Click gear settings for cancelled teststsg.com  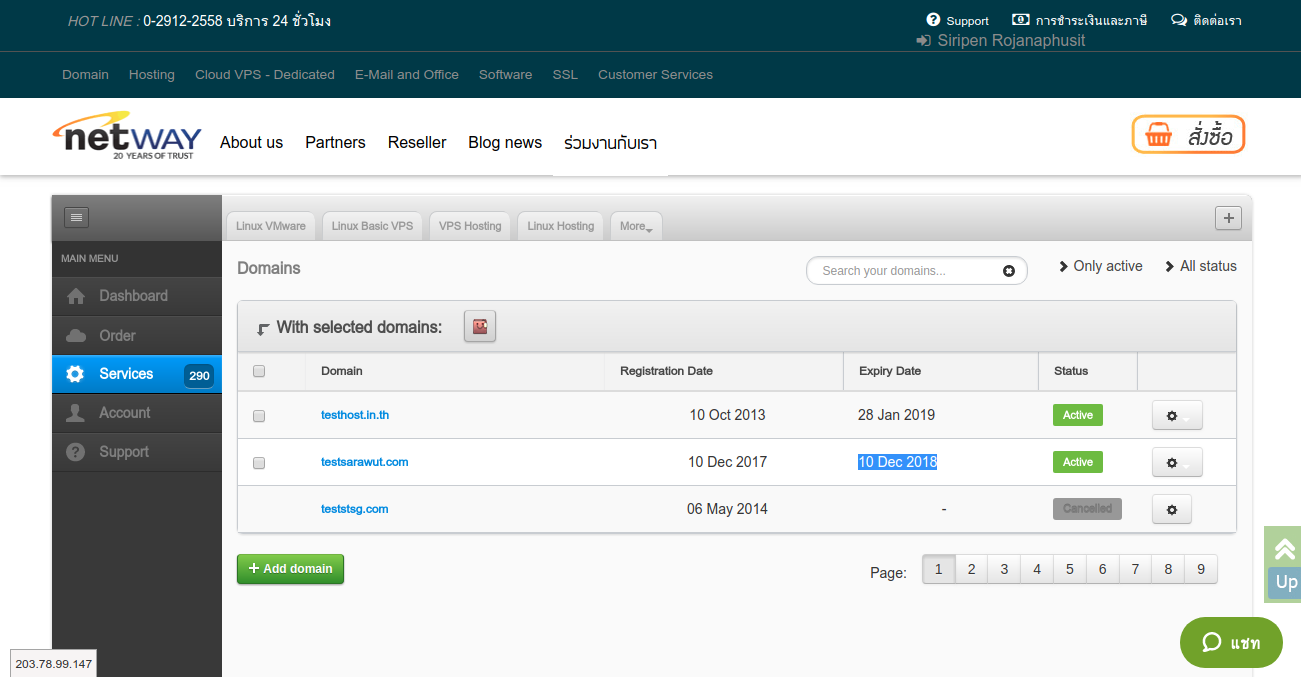(x=1172, y=510)
